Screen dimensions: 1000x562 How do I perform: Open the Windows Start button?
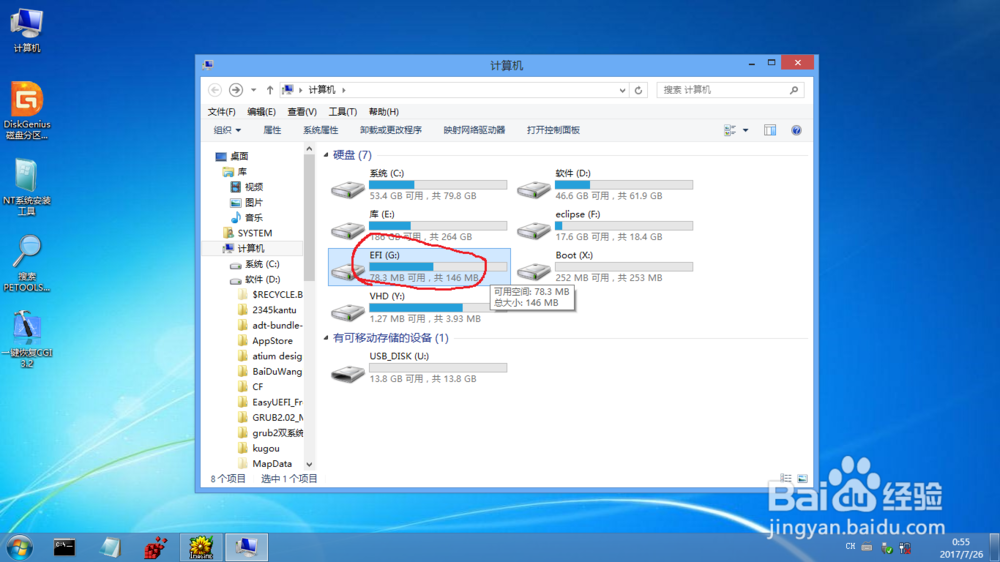(x=19, y=547)
